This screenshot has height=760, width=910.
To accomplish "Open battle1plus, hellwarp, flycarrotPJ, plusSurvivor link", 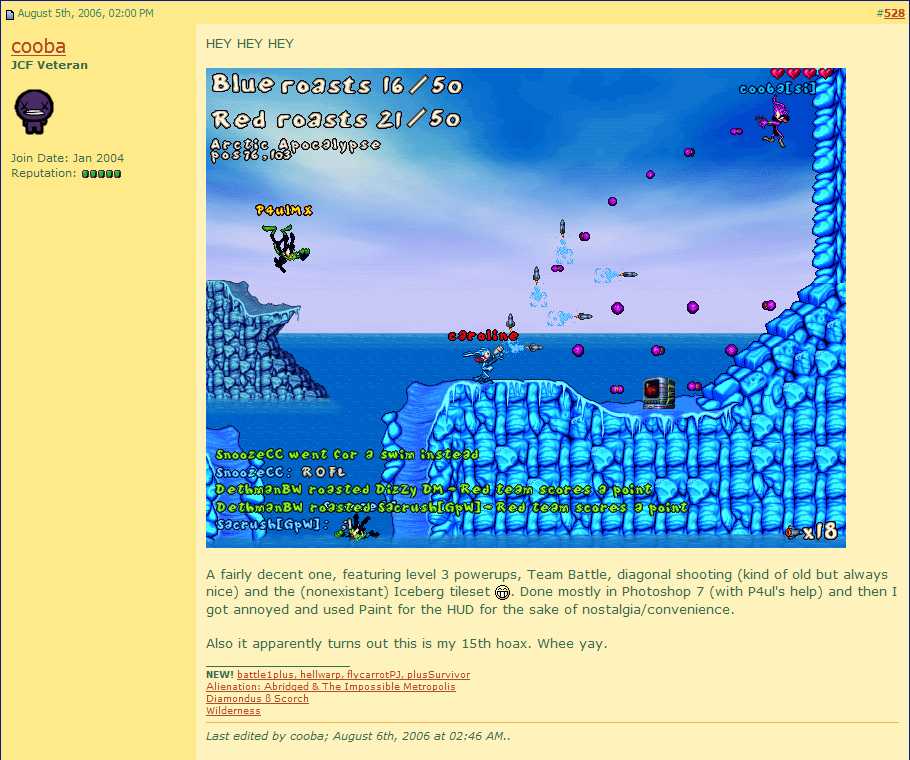I will coord(353,675).
